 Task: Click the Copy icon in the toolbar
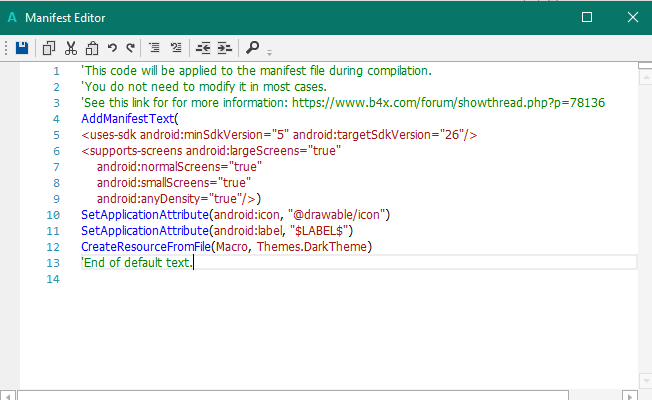point(49,47)
